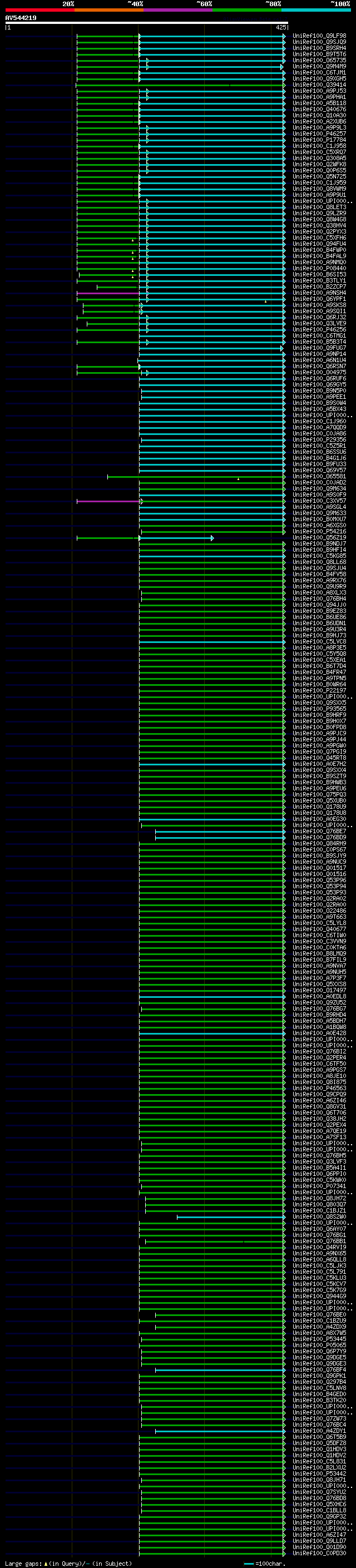Select label UniRef100_A5B118
Viewport: 356px width, 1568px height.
pos(319,103)
